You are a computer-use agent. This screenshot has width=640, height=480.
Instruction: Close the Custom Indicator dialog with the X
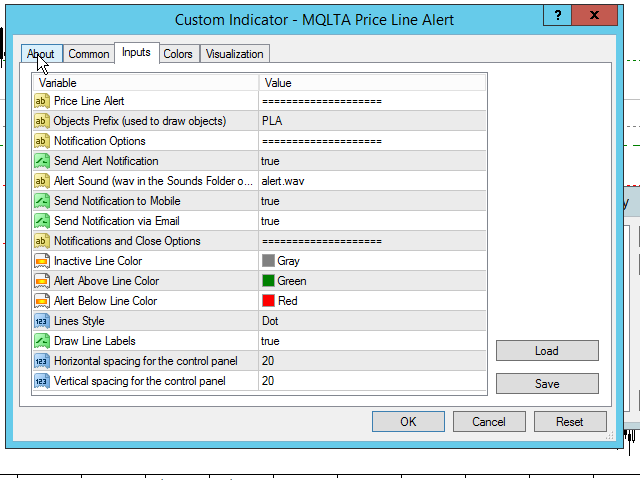[594, 16]
